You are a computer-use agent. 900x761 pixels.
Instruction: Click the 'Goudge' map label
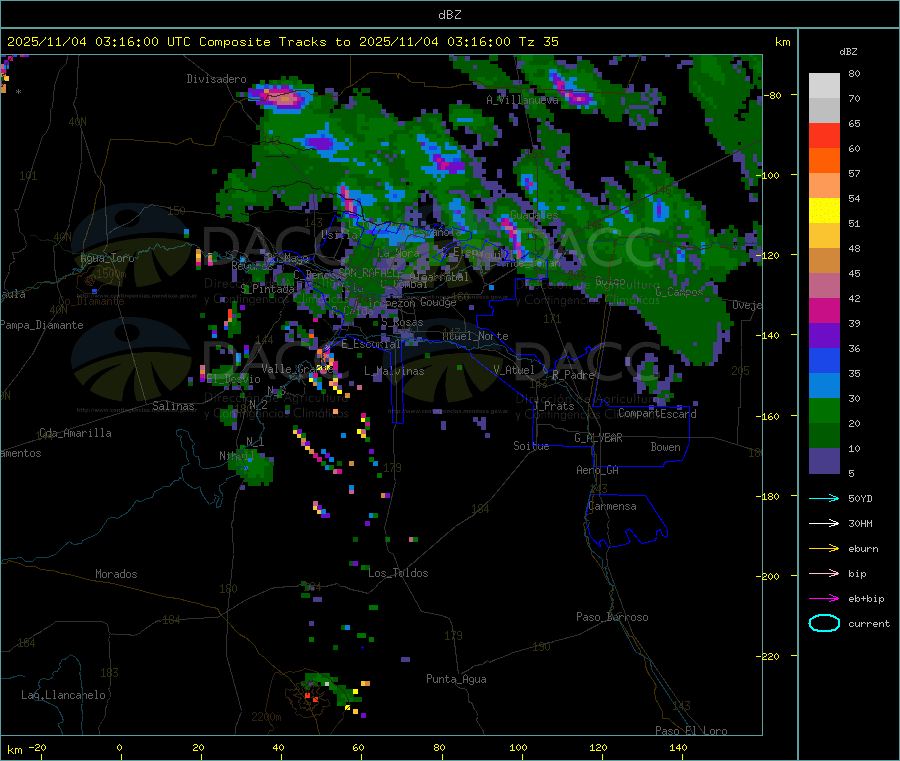tap(438, 302)
